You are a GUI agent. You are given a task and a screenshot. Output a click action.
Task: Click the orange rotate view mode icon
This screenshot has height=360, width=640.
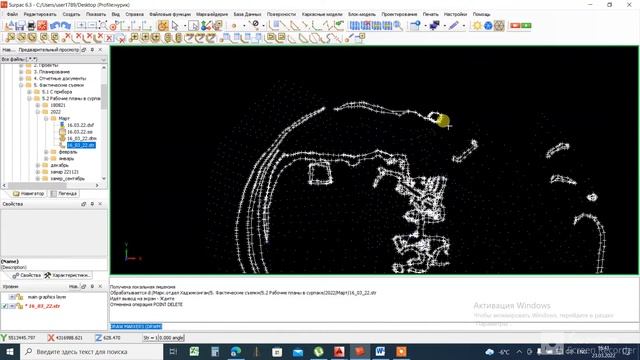[x=163, y=26]
